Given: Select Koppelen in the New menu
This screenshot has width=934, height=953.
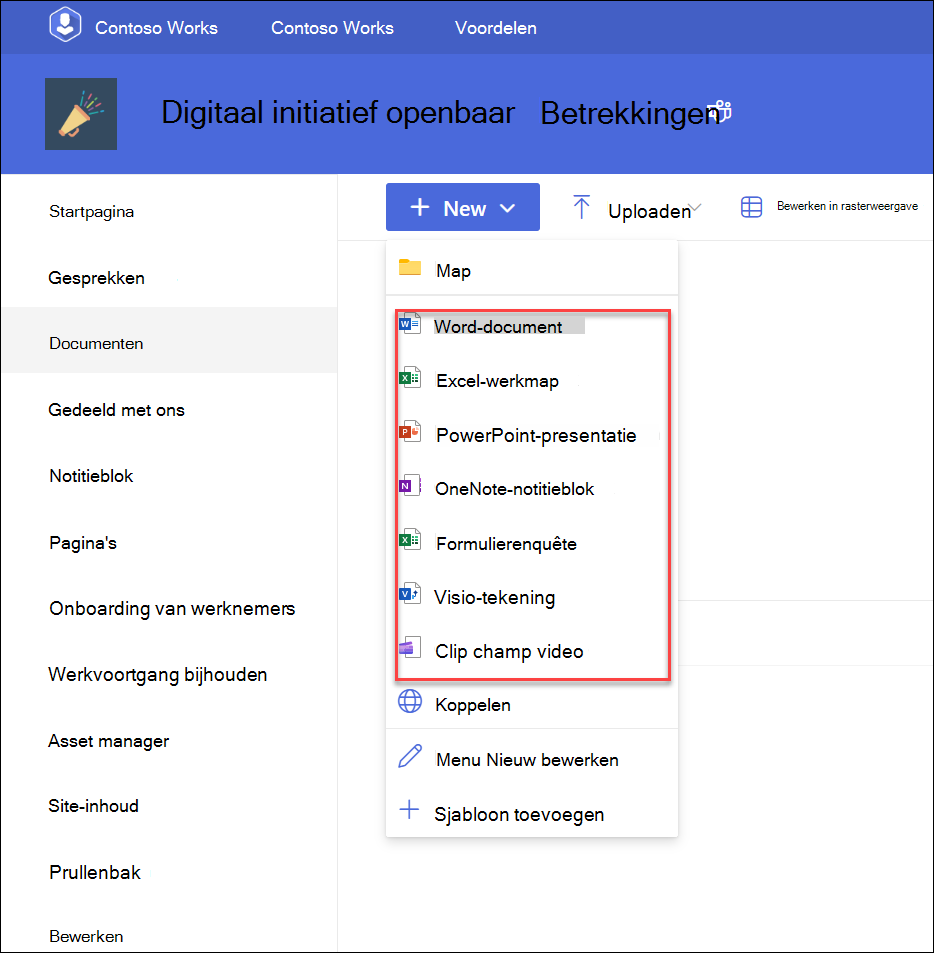Looking at the screenshot, I should coord(532,705).
